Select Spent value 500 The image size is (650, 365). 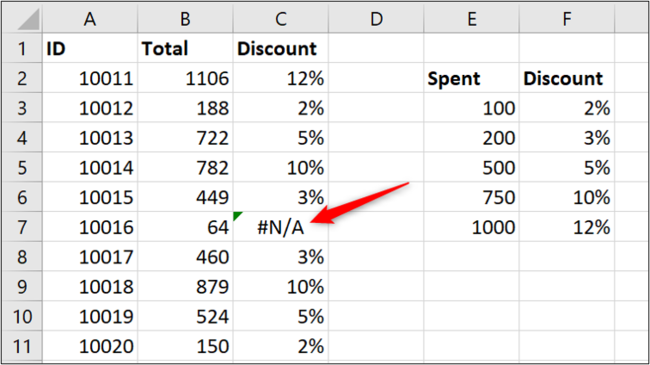(x=471, y=168)
